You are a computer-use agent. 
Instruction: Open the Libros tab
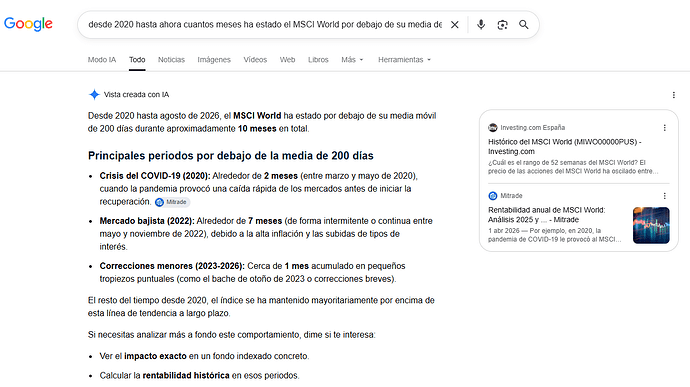click(318, 59)
